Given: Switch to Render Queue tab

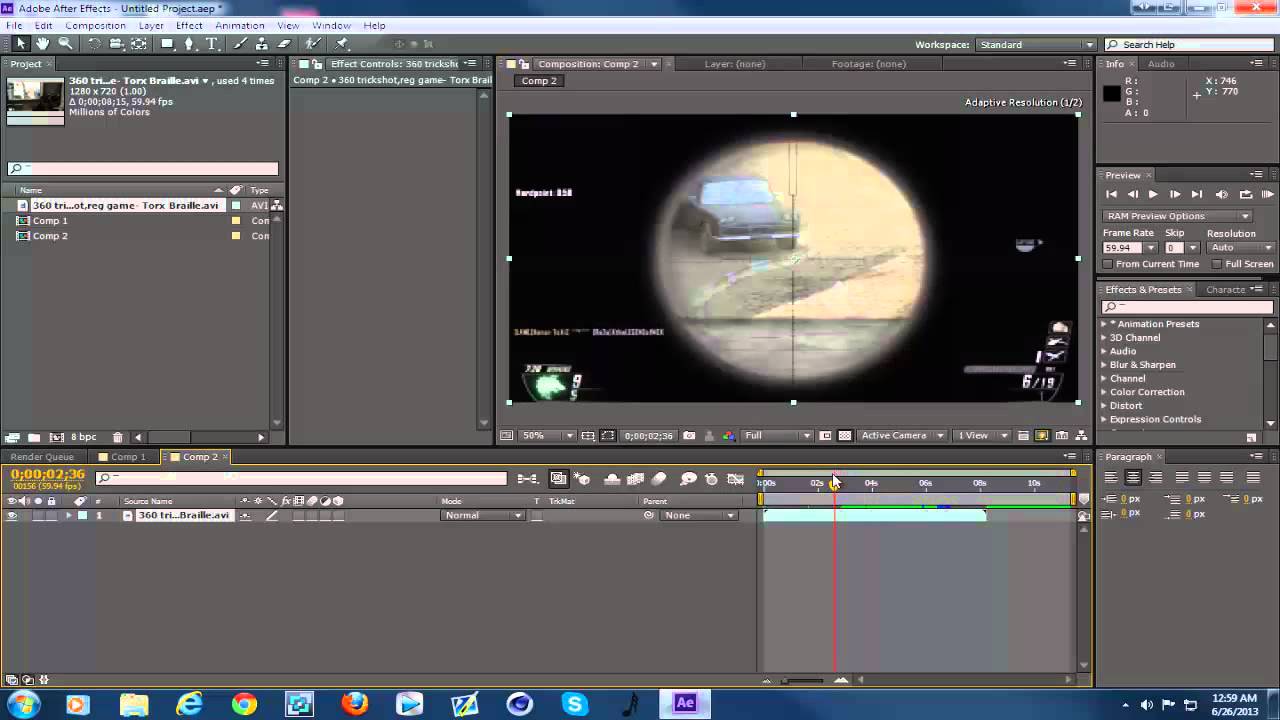Looking at the screenshot, I should pos(42,457).
